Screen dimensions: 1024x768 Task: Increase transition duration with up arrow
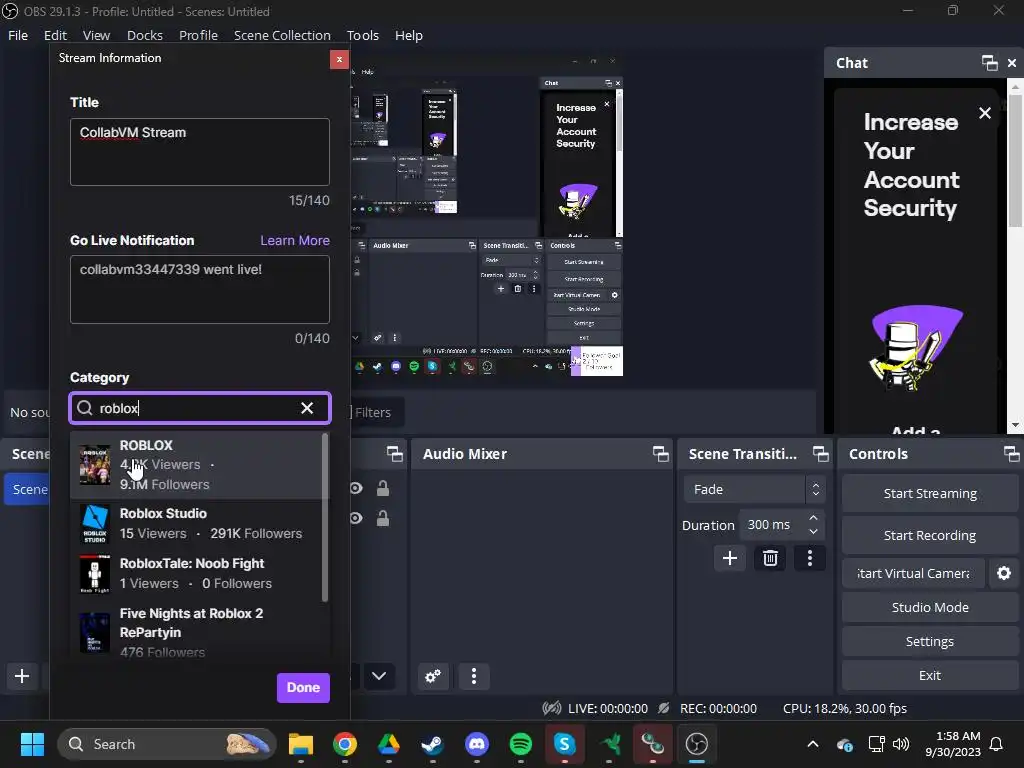tap(813, 518)
